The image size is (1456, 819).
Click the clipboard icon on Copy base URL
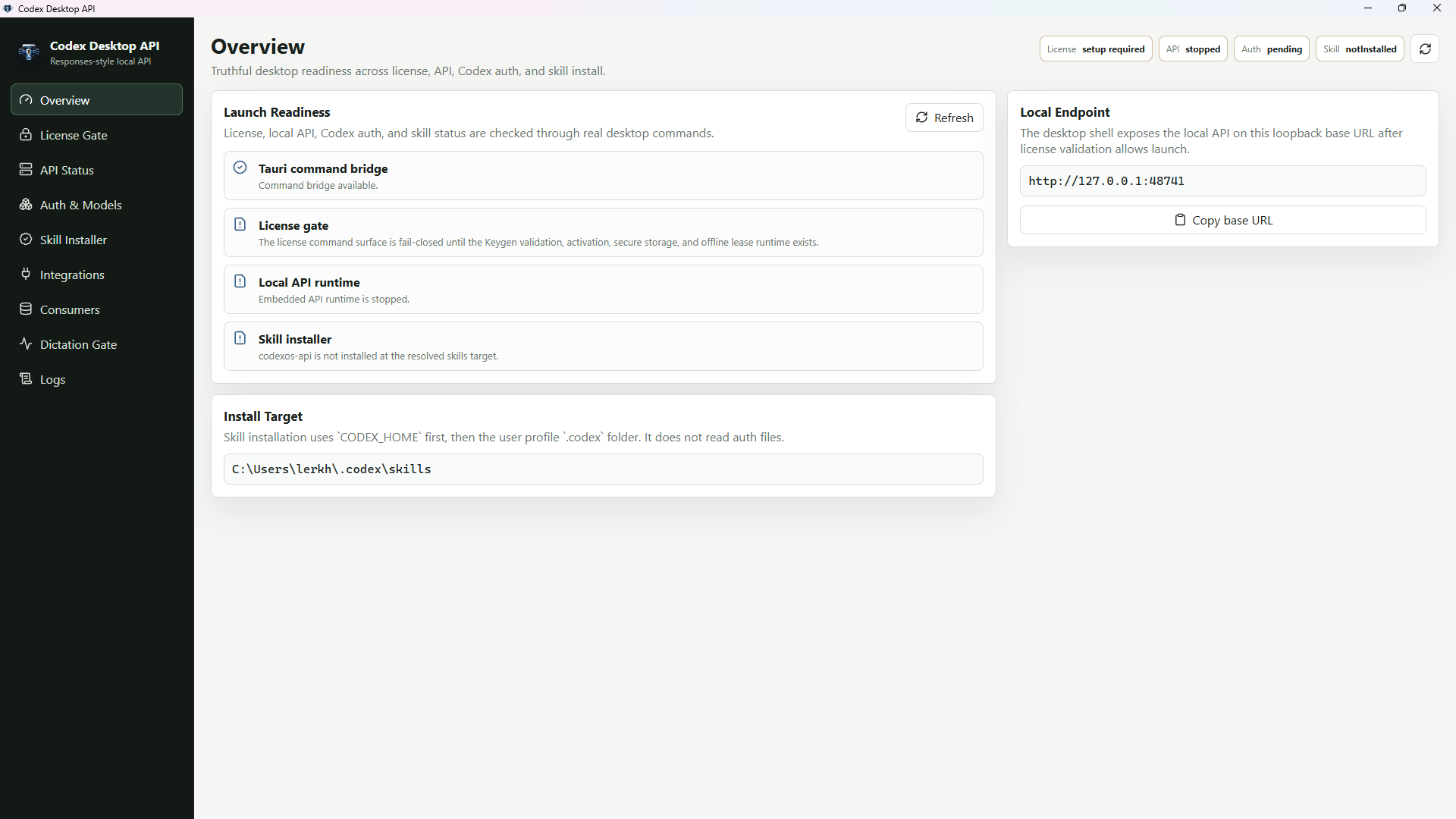[x=1180, y=220]
